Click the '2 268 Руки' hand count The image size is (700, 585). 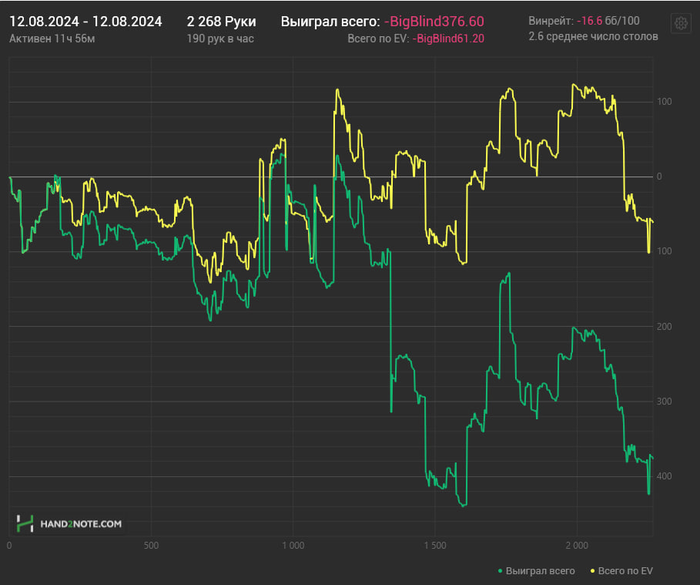[x=221, y=21]
